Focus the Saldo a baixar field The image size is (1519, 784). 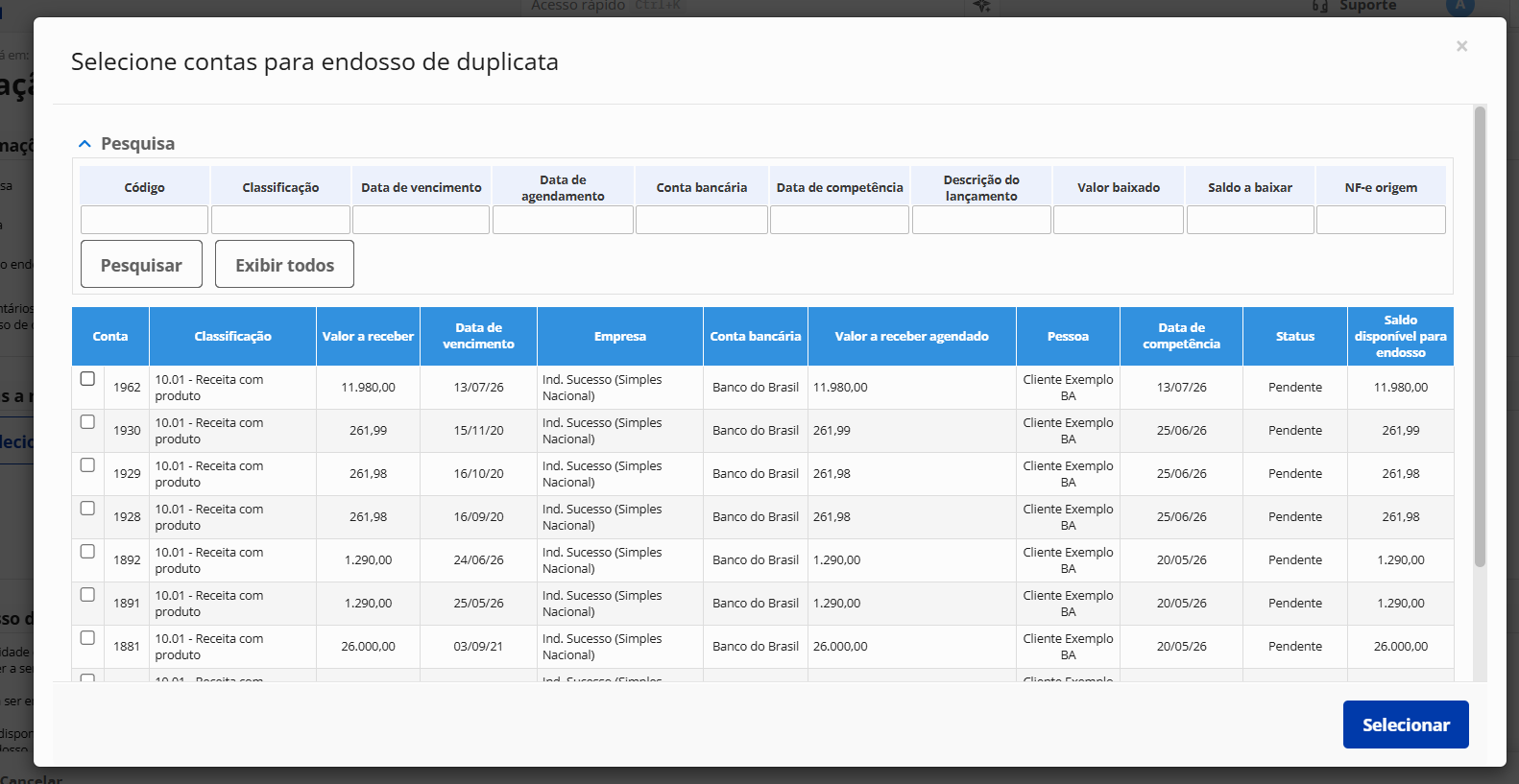pos(1250,220)
